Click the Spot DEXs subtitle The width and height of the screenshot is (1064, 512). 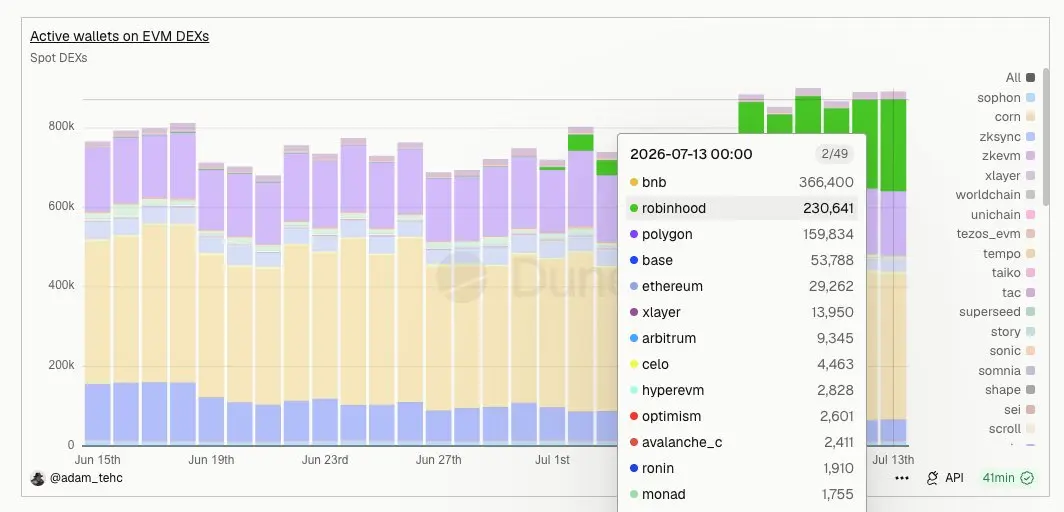coord(58,58)
